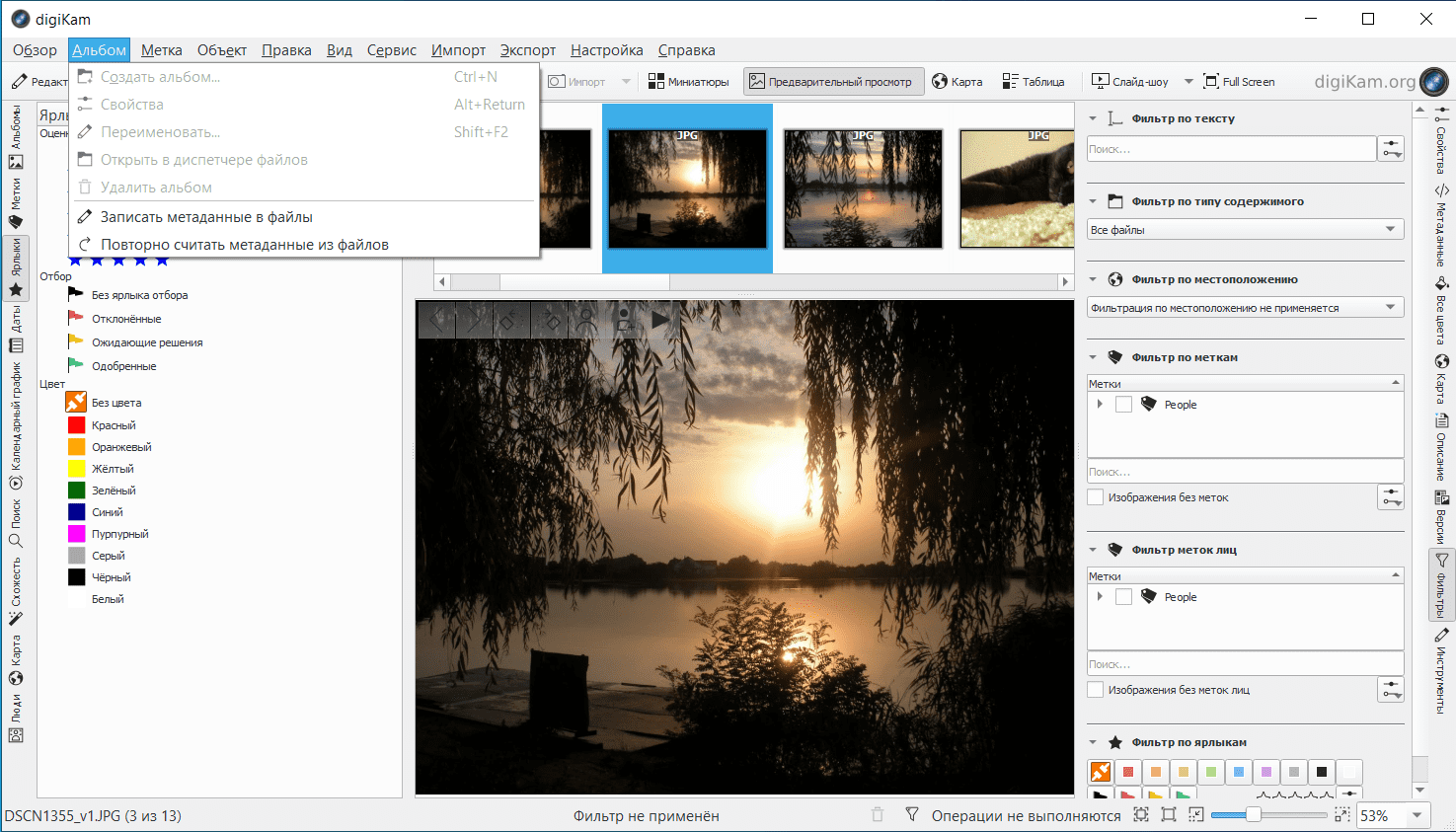Viewport: 1456px width, 832px height.
Task: Click the filter funnel icon in status bar
Action: tap(912, 815)
